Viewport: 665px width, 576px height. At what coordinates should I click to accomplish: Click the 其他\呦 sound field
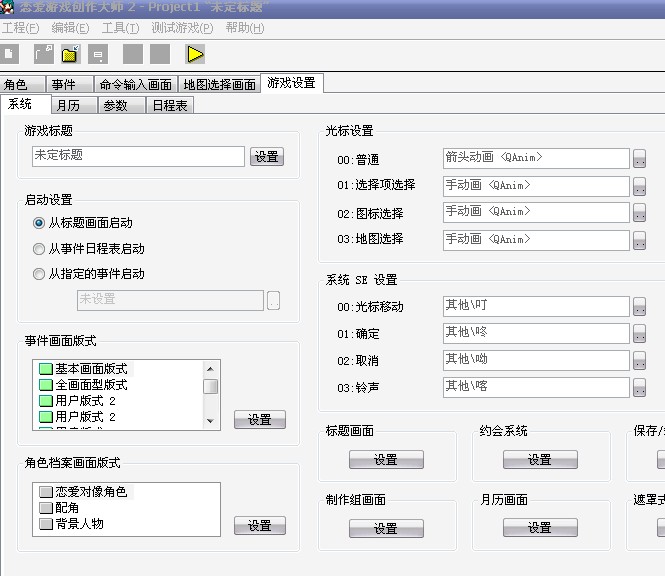pyautogui.click(x=536, y=360)
